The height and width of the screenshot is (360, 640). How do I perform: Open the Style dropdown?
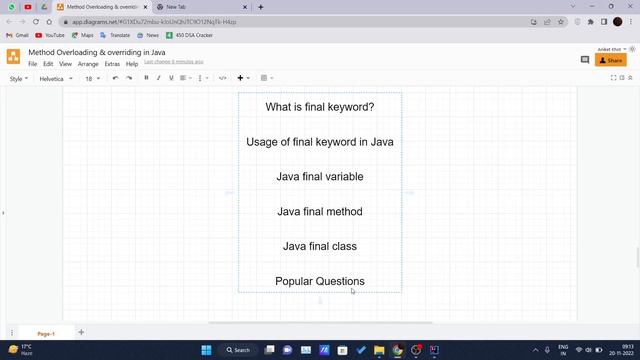[19, 79]
